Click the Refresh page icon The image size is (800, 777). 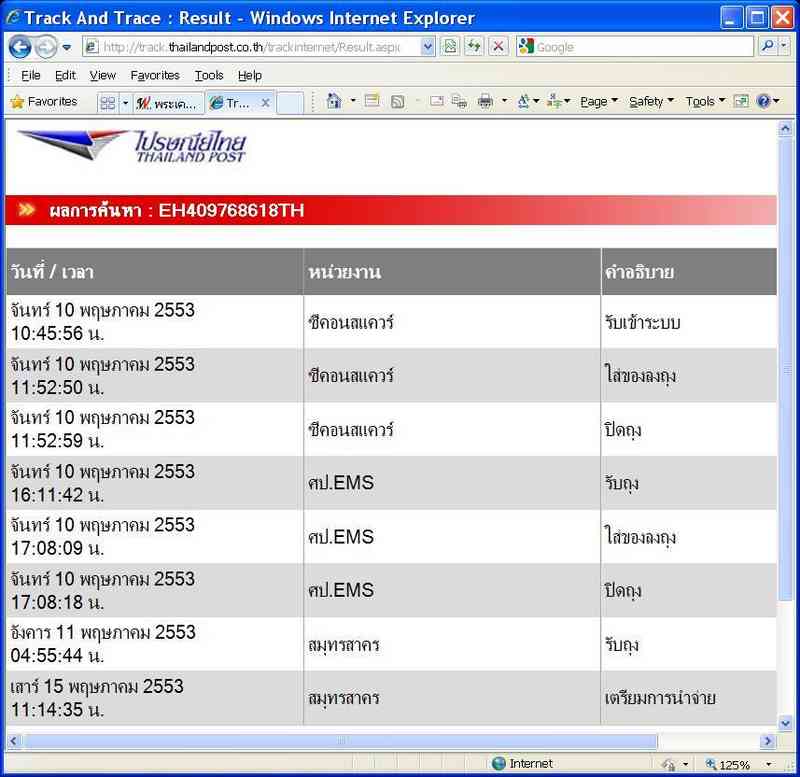pyautogui.click(x=474, y=47)
